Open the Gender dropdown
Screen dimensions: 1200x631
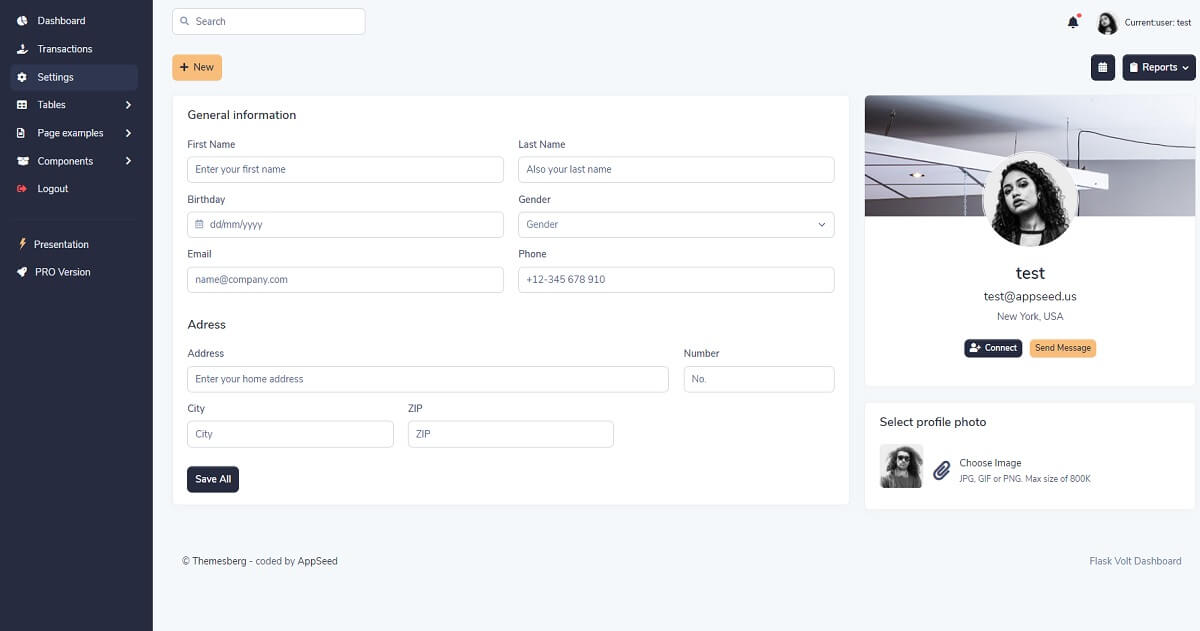tap(675, 224)
